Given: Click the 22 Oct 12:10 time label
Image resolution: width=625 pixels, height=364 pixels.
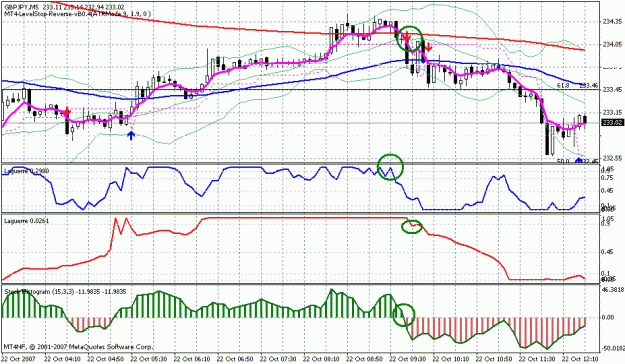Looking at the screenshot, I should pyautogui.click(x=581, y=359).
